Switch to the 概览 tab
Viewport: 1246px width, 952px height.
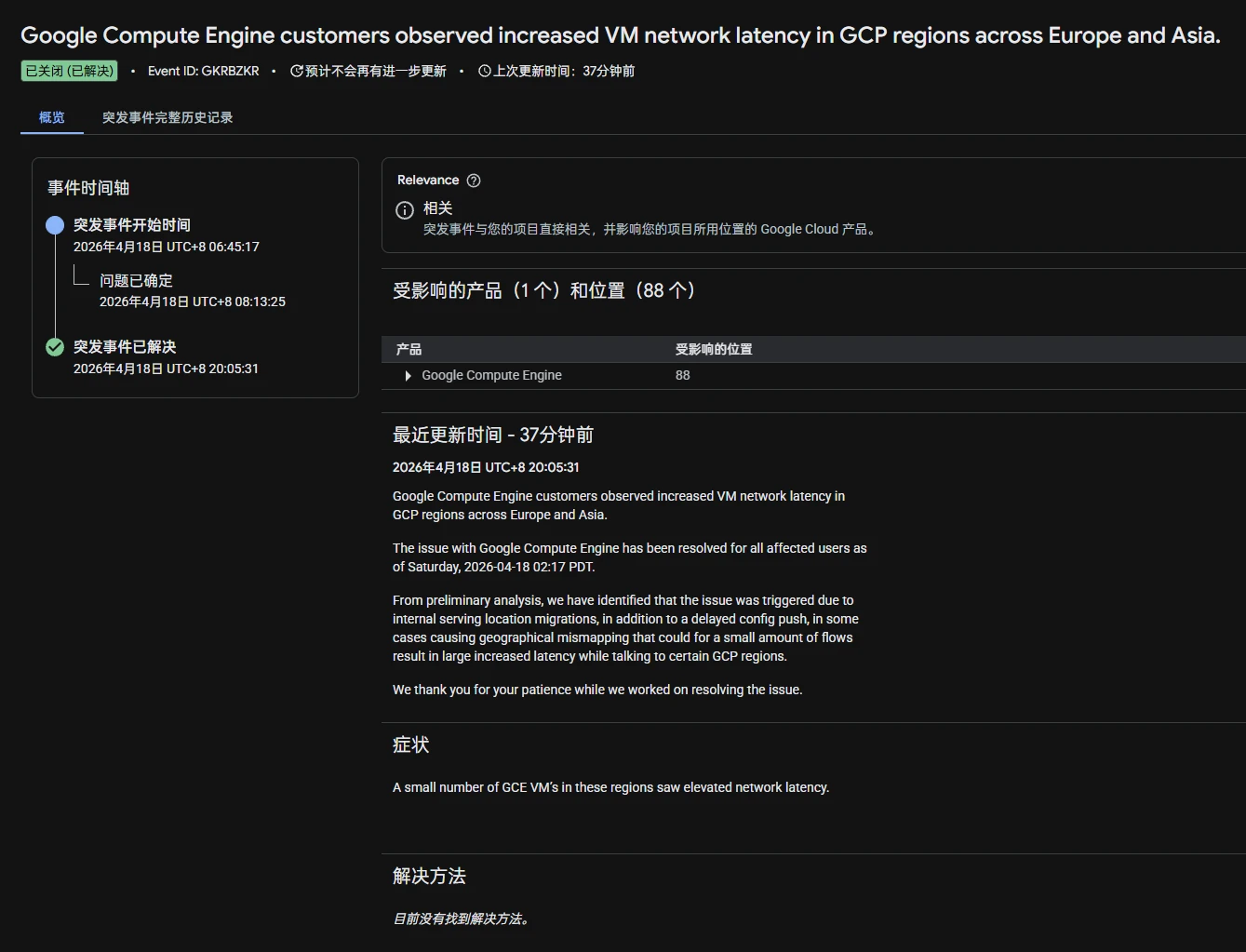point(52,117)
